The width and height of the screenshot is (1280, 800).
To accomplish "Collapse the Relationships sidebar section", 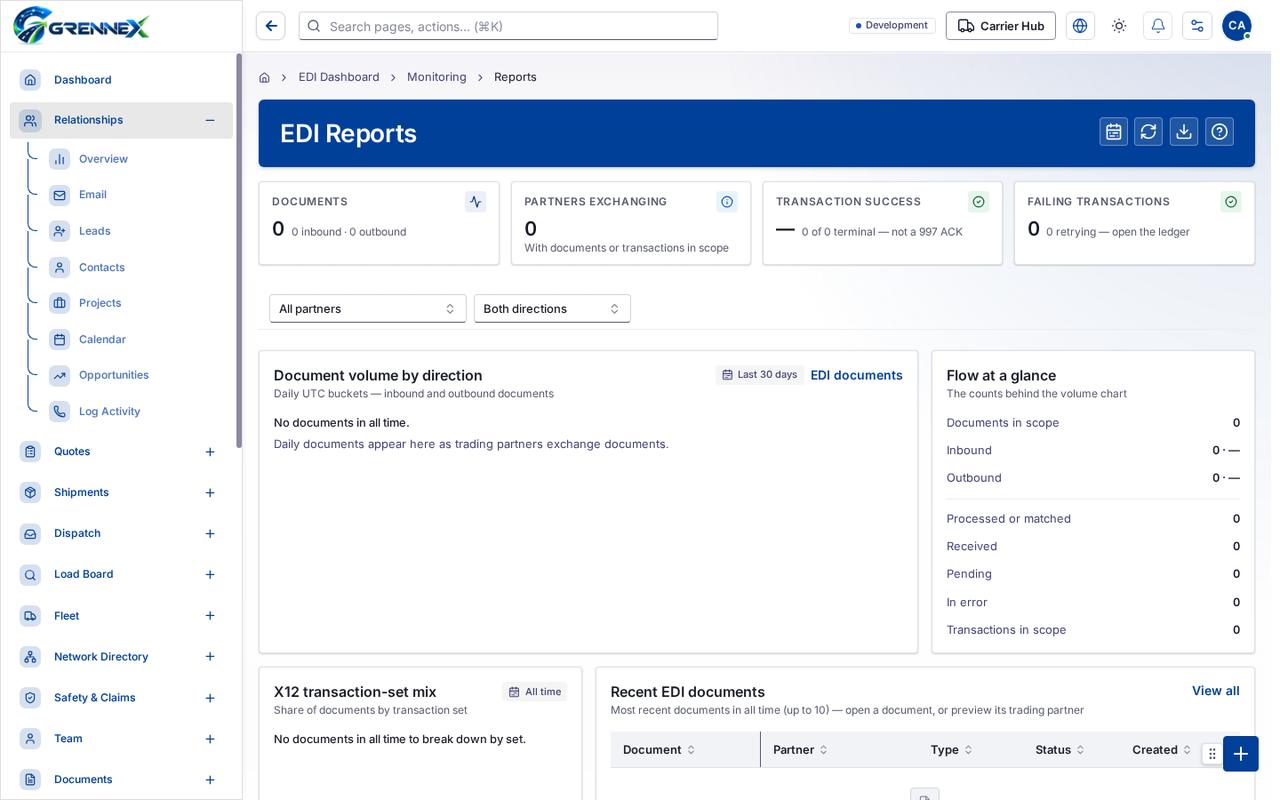I will click(210, 120).
